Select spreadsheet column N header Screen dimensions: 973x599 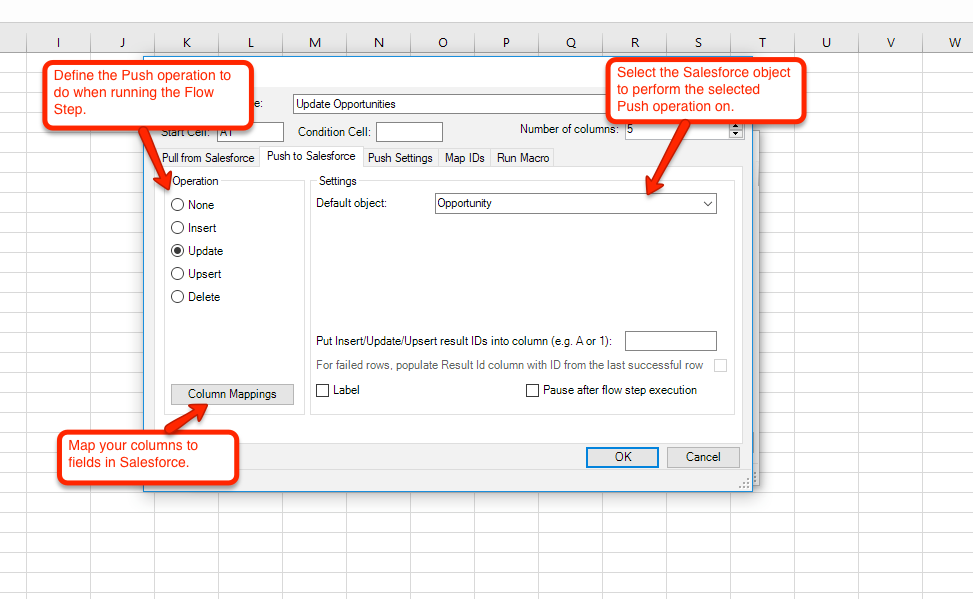click(379, 42)
